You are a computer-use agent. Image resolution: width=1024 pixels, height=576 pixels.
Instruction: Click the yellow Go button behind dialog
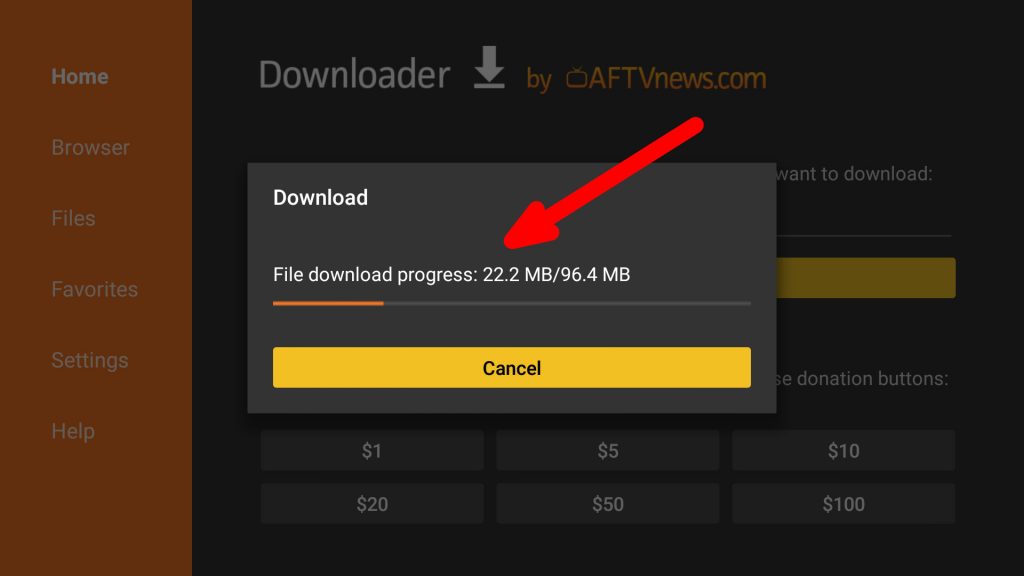[x=866, y=278]
